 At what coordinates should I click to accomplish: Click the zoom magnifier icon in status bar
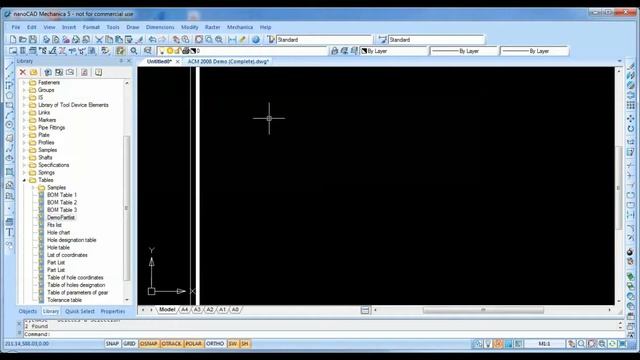click(x=581, y=344)
